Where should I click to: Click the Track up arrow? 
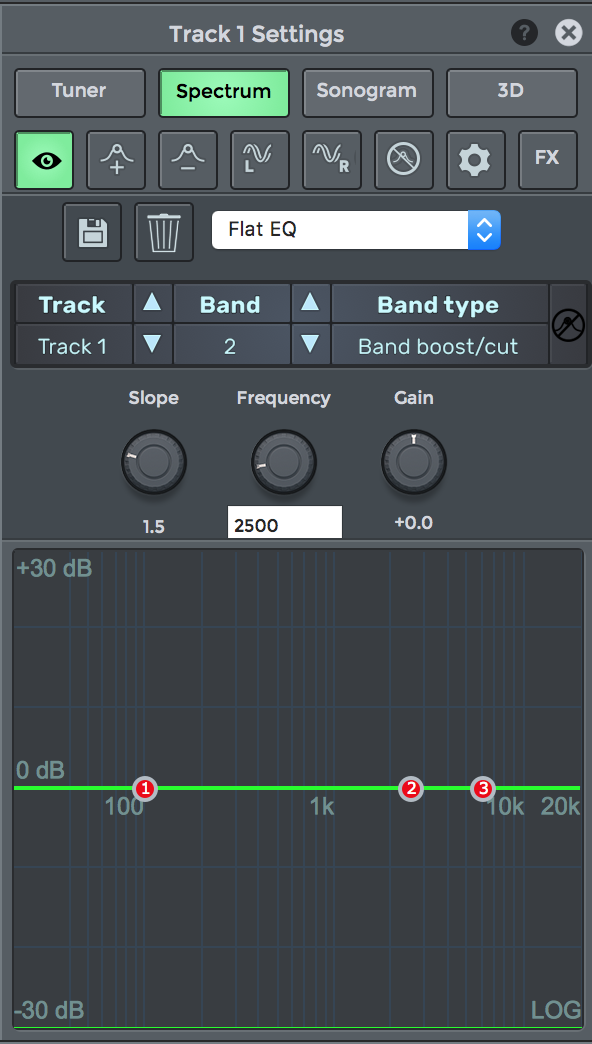pos(152,304)
